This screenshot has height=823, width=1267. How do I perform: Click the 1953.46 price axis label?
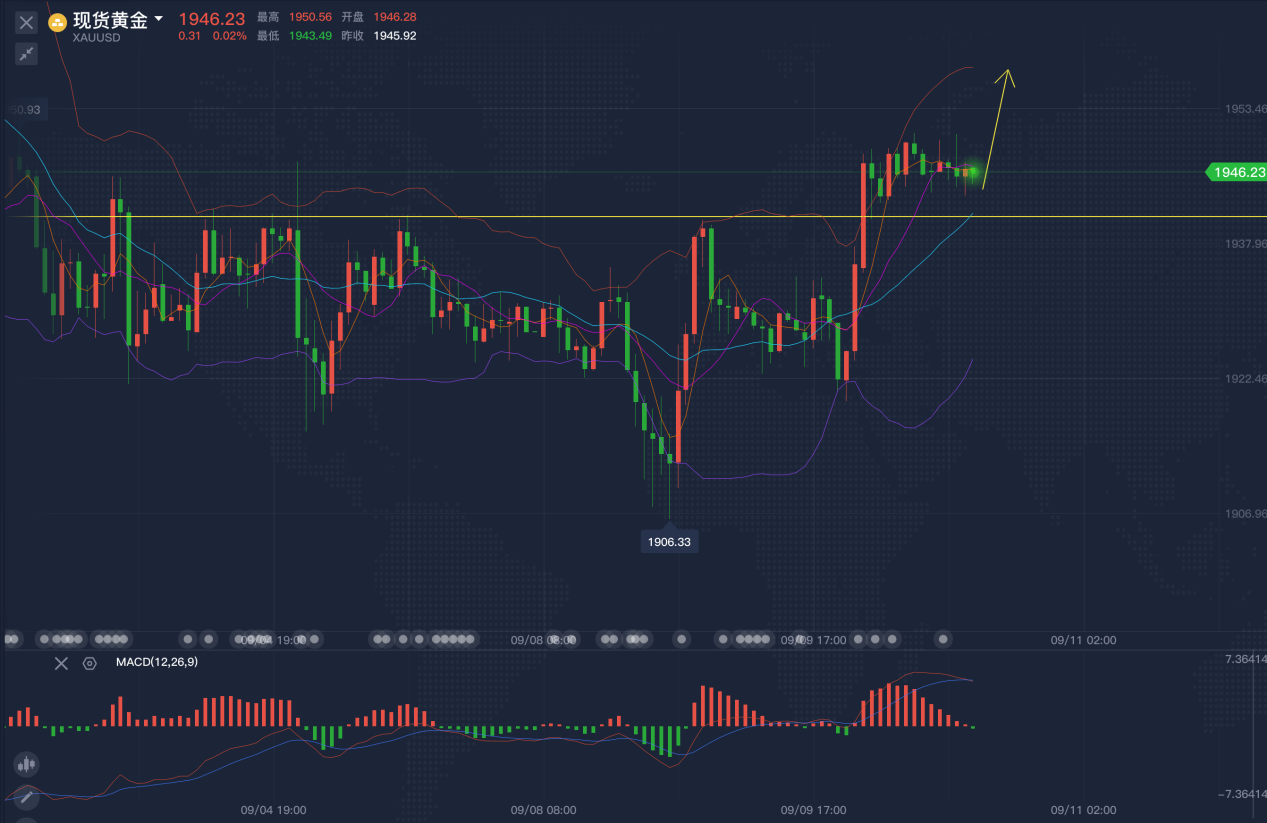coord(1246,108)
